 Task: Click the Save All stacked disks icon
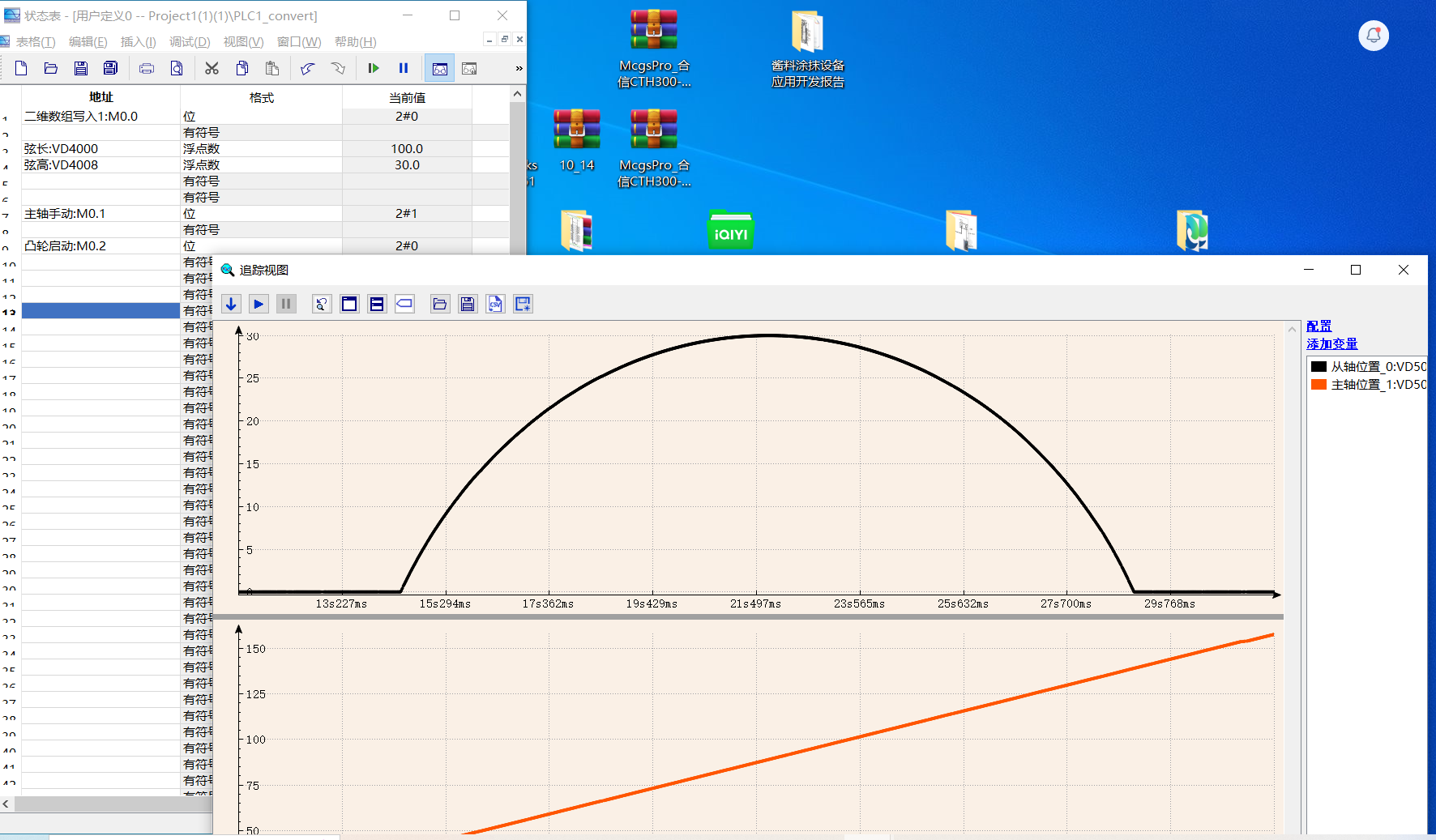111,68
